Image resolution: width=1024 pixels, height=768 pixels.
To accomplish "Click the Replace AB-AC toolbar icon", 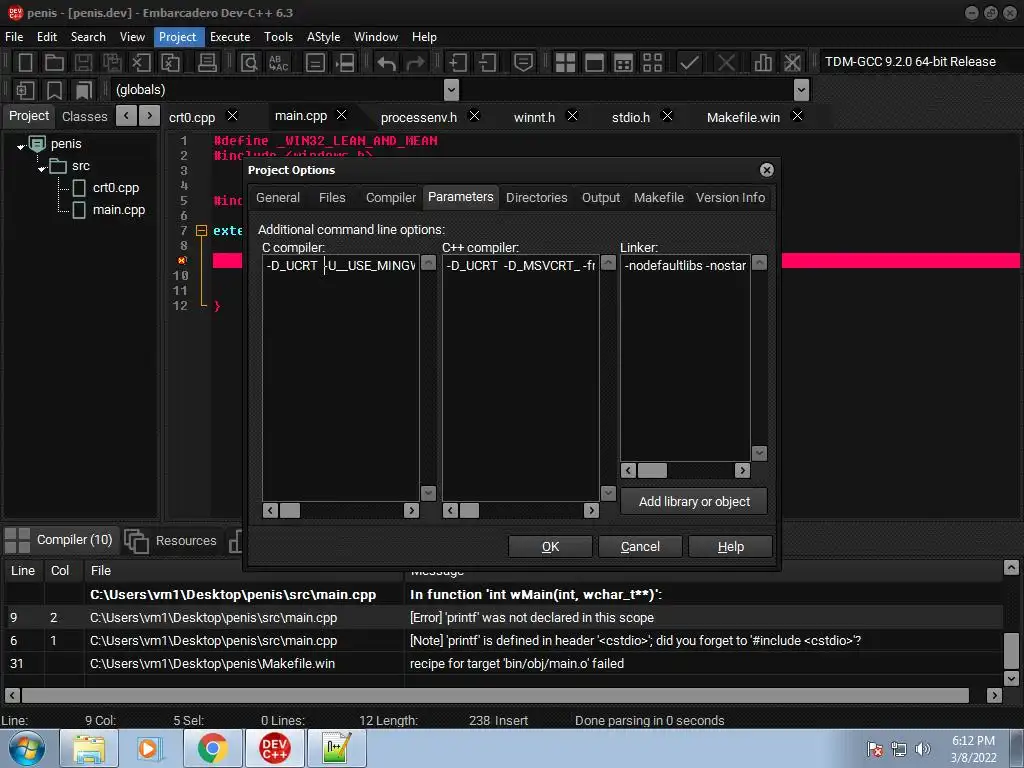I will [x=279, y=63].
